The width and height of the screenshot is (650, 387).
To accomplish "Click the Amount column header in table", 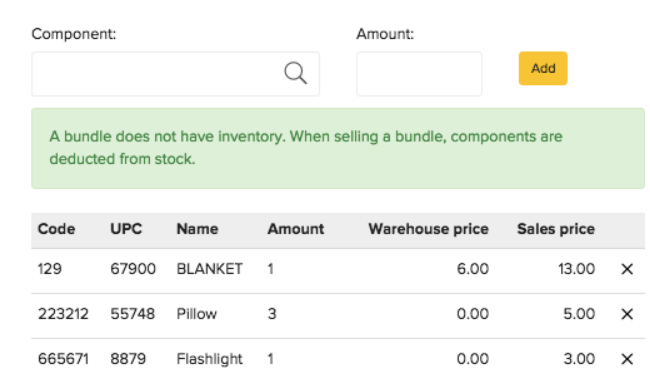I will (x=296, y=229).
